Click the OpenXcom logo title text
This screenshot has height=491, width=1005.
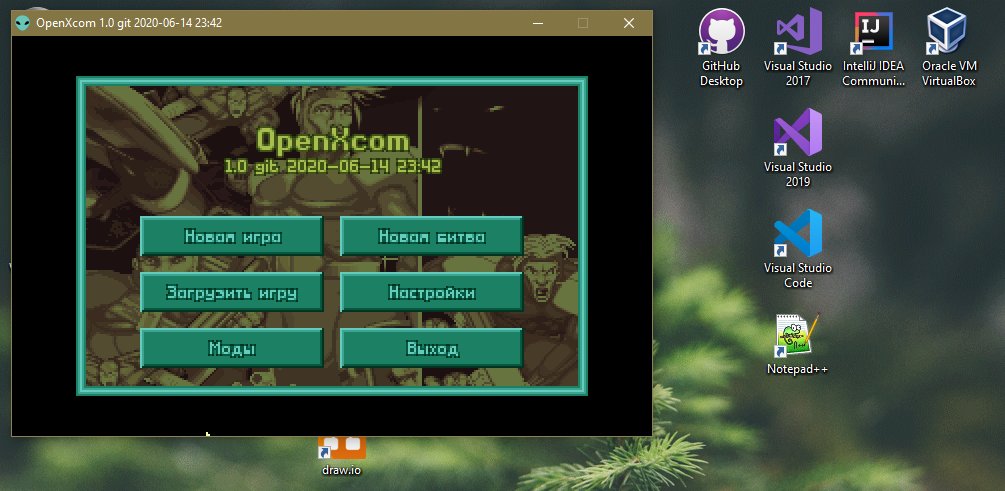pos(333,139)
